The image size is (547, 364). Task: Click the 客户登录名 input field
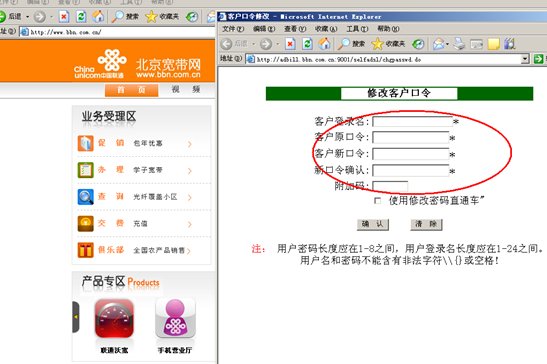click(412, 121)
